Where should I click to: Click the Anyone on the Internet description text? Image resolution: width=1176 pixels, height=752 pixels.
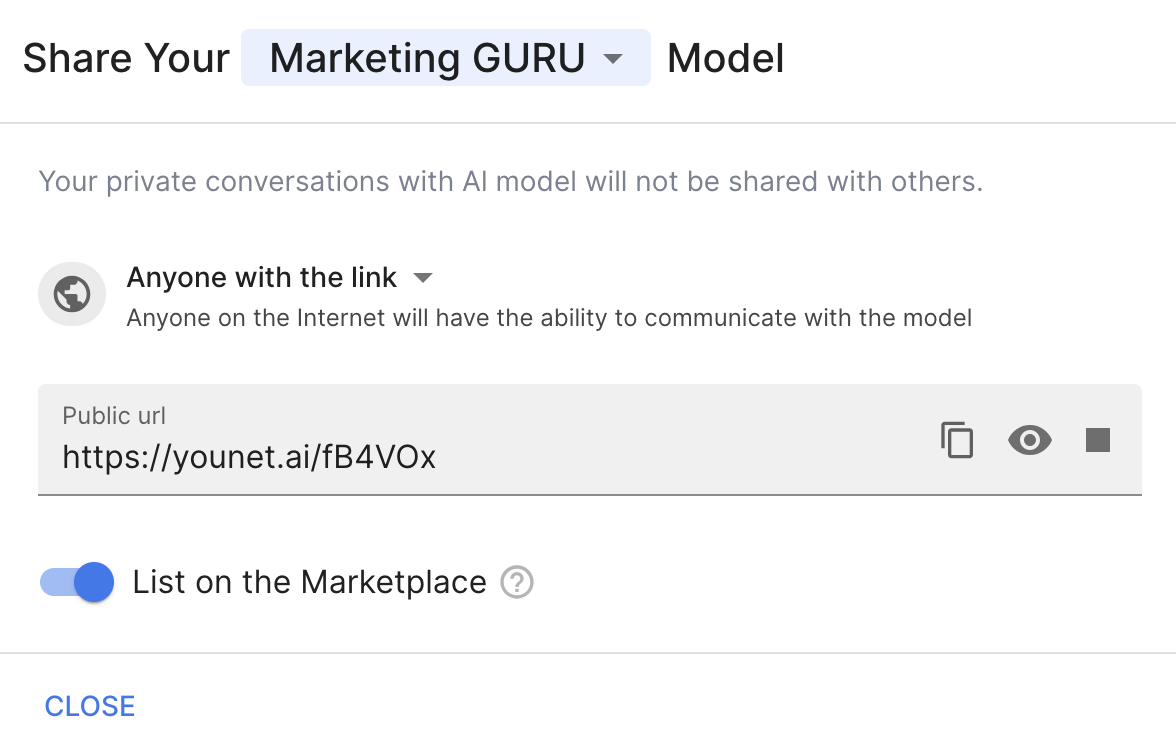[549, 318]
